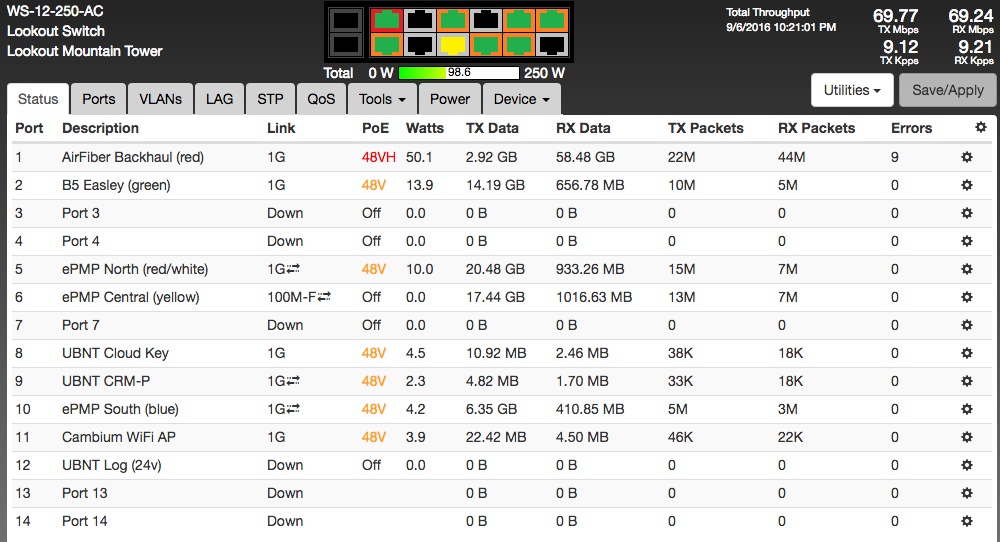Open the gear icon for ePMP Central row

coord(966,297)
